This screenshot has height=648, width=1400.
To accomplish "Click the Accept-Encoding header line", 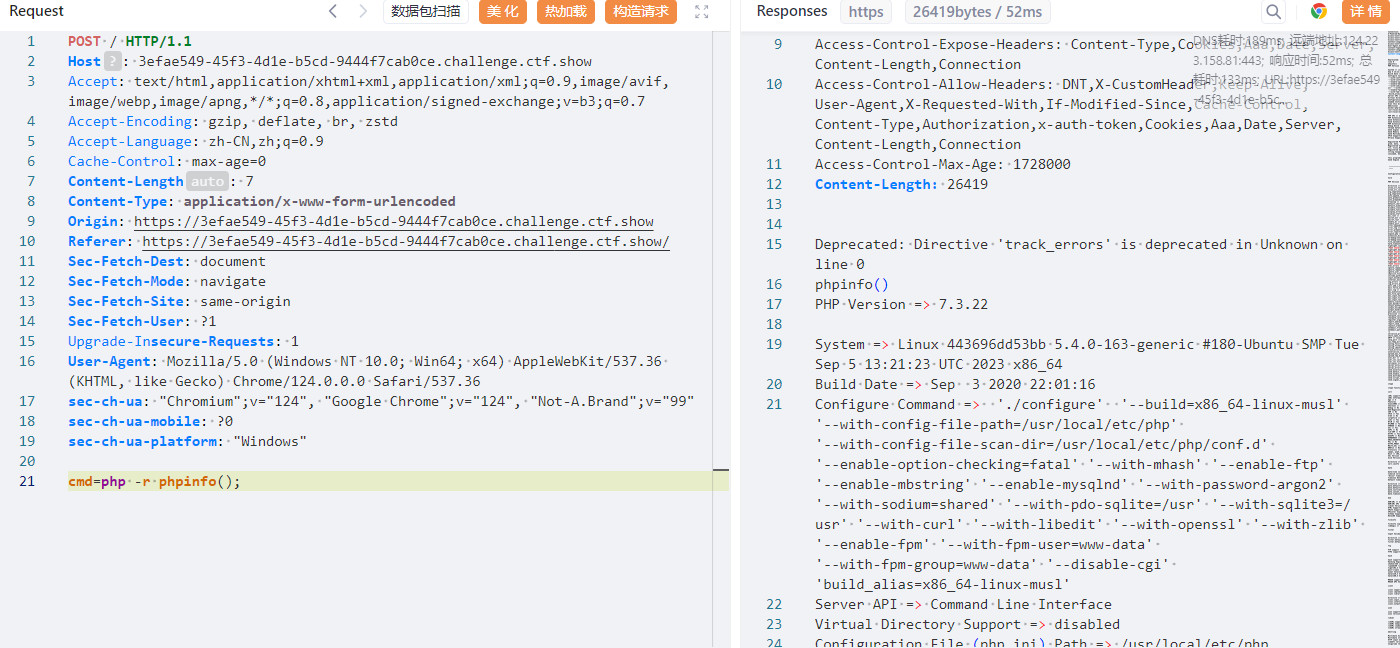I will click(233, 121).
